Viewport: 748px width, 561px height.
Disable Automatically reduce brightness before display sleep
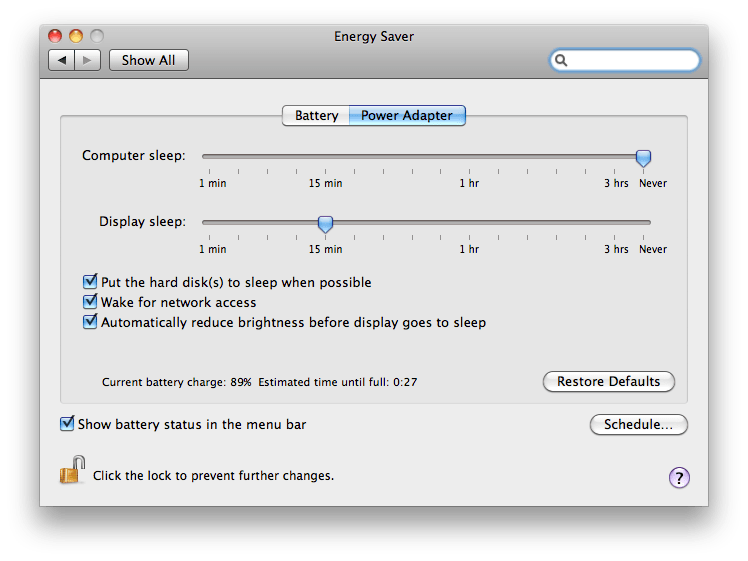(90, 322)
